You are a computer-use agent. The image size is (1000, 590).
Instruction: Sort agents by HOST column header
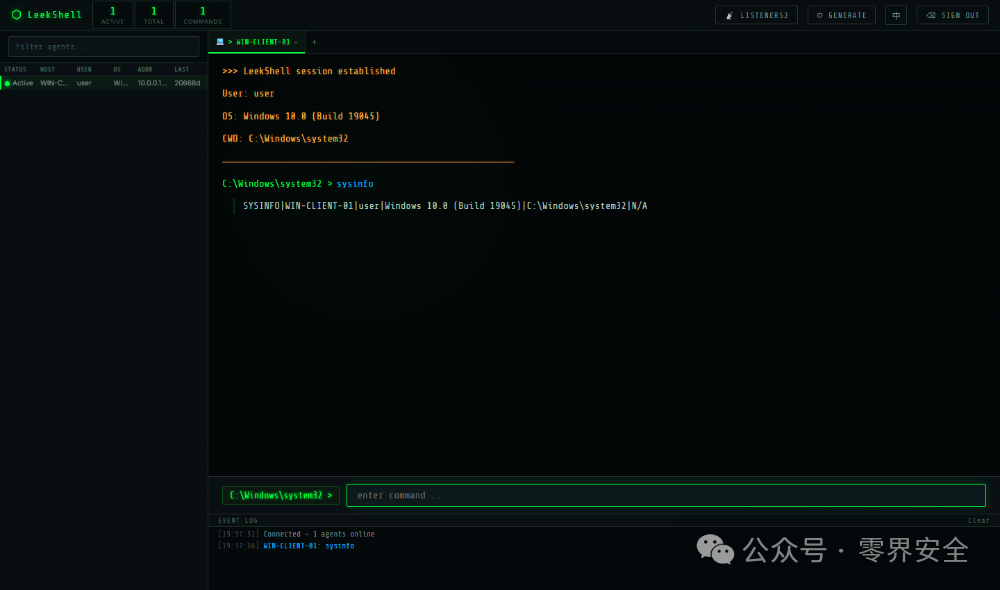[47, 70]
